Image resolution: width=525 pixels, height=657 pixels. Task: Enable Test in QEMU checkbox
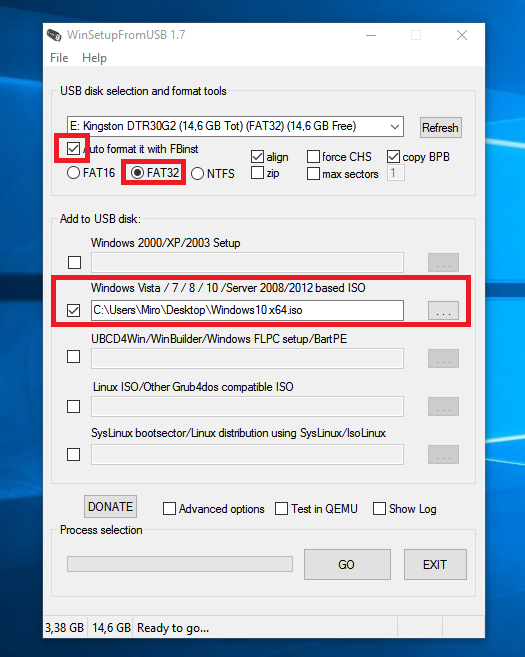[x=281, y=509]
